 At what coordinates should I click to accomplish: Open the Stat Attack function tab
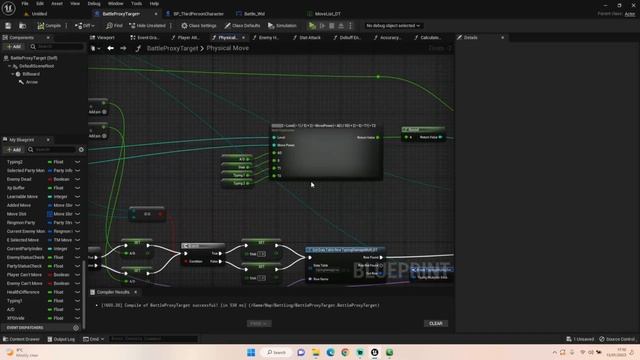307,38
